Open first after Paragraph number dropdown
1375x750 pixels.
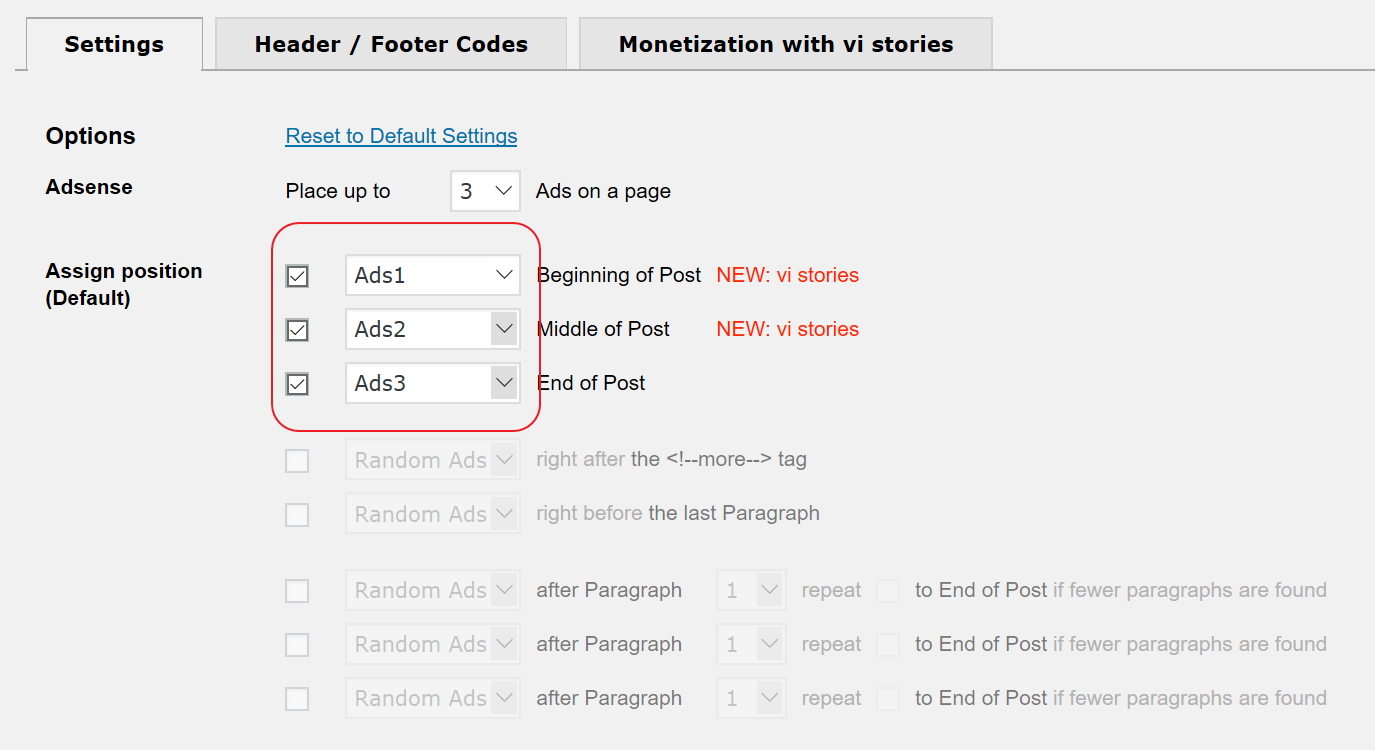(x=751, y=591)
